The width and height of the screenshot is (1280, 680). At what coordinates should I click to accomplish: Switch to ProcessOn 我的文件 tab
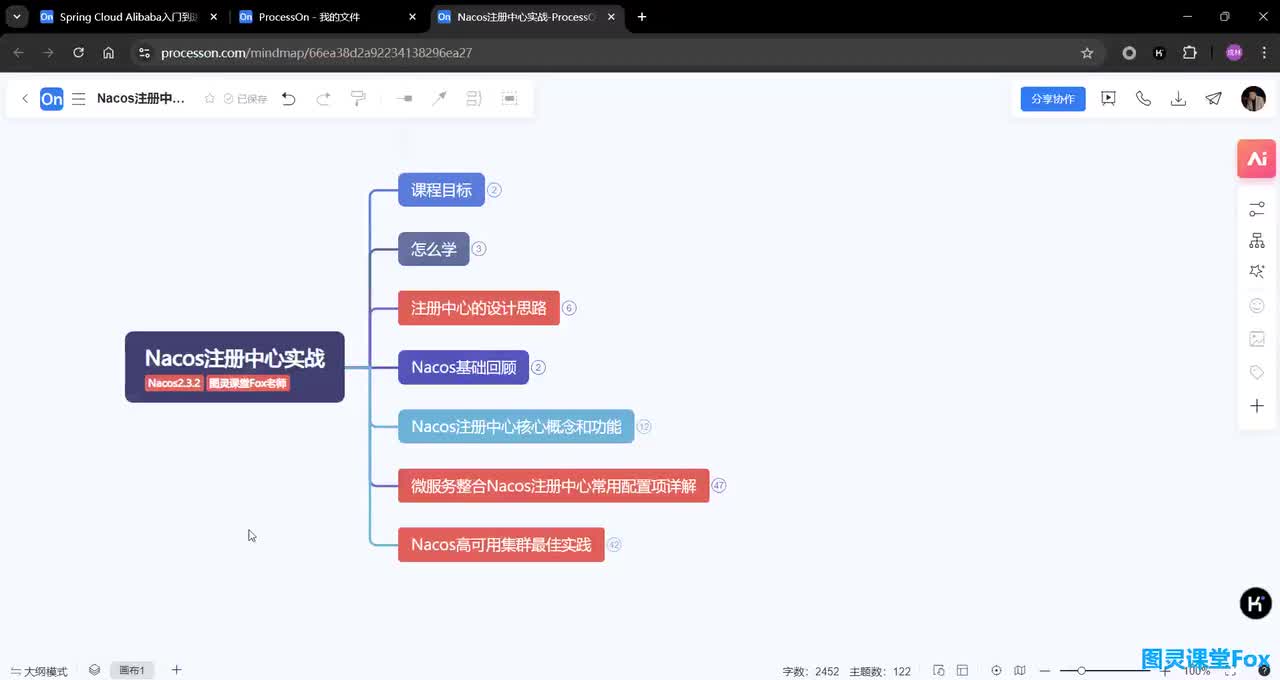click(328, 17)
